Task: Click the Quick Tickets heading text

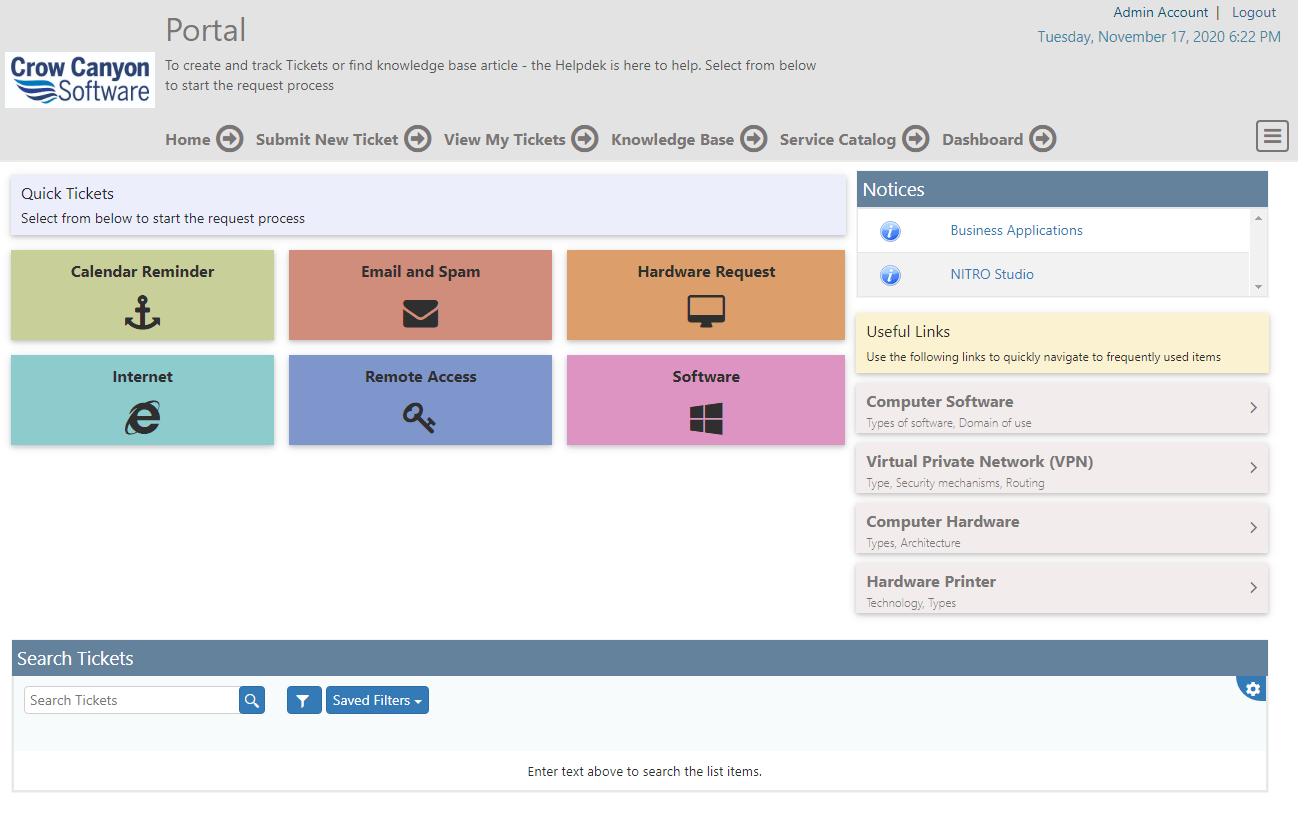Action: [67, 193]
